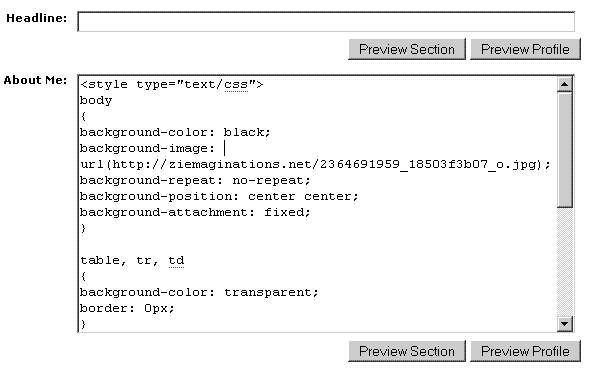Screen dimensions: 598x370
Task: Click the About Me scrollbar thumb
Action: tap(564, 150)
